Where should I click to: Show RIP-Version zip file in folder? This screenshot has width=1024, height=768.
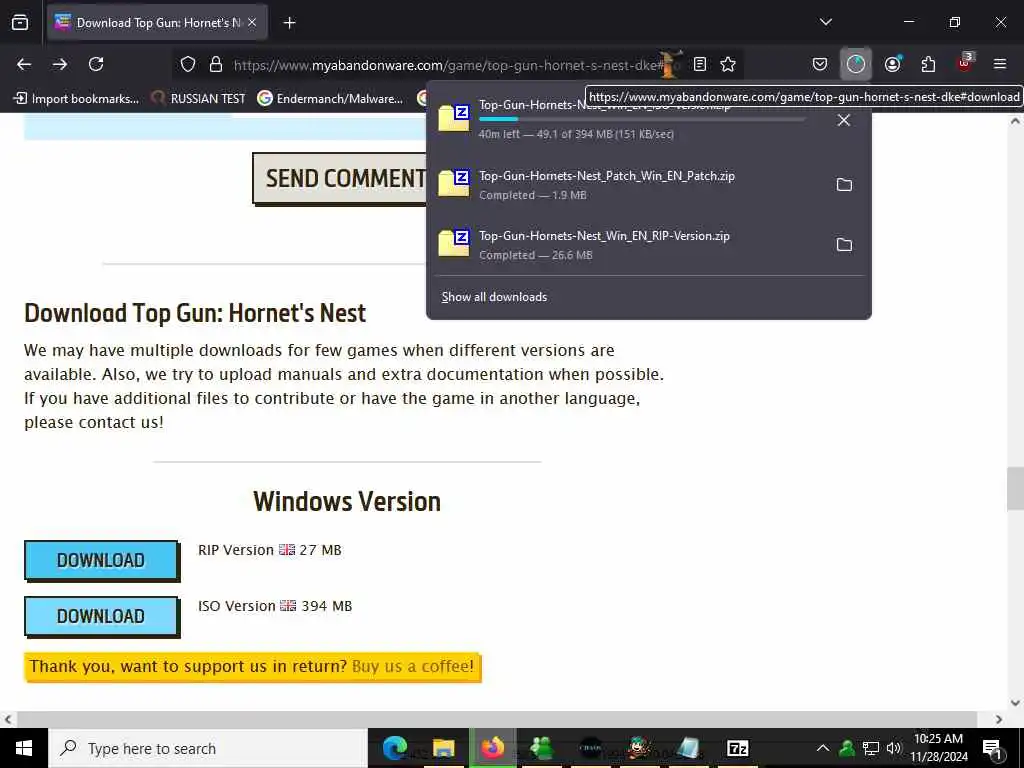pyautogui.click(x=844, y=245)
